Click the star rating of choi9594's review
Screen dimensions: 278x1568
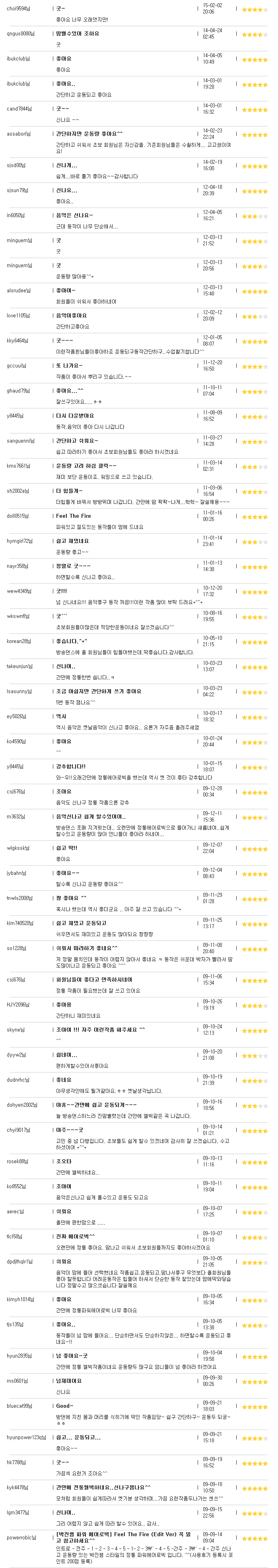255,10
